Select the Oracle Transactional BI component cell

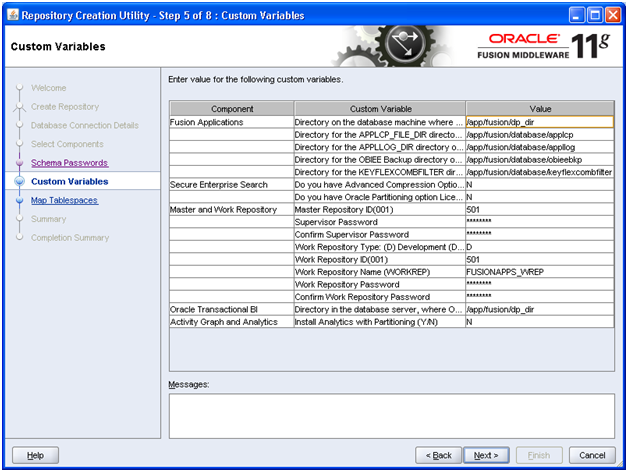click(x=231, y=309)
